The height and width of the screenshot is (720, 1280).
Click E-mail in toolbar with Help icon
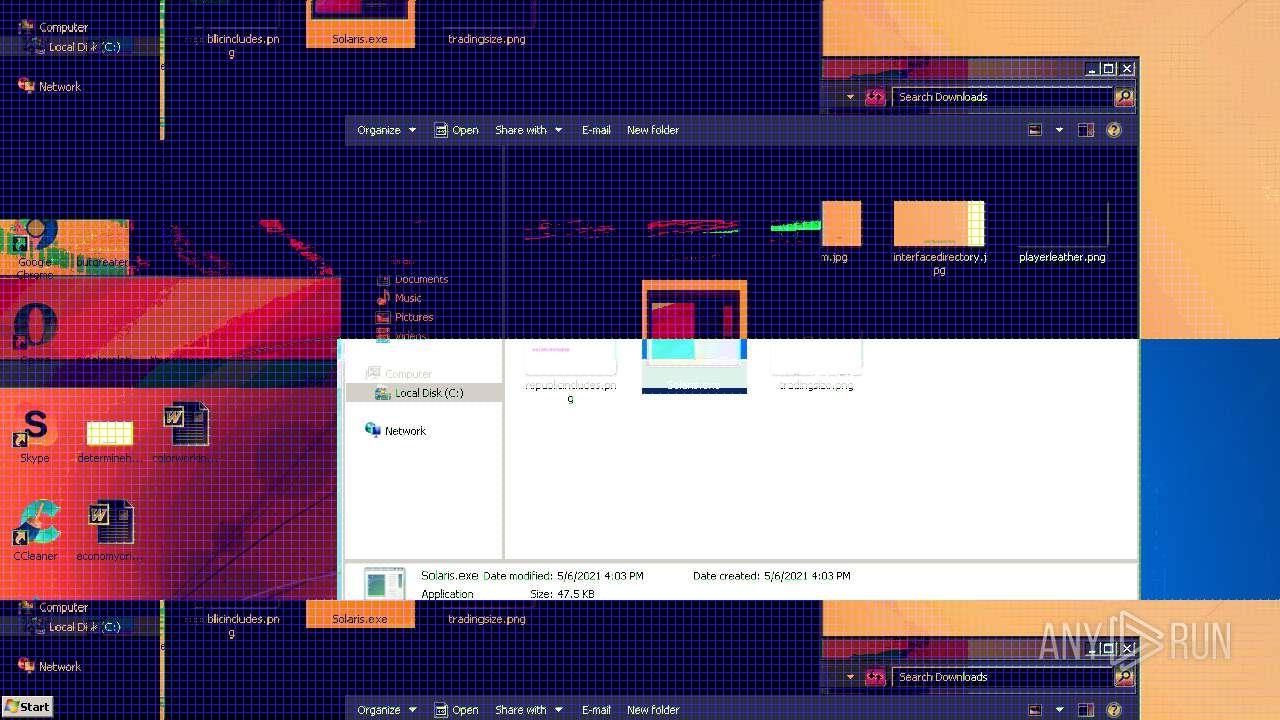[x=596, y=130]
